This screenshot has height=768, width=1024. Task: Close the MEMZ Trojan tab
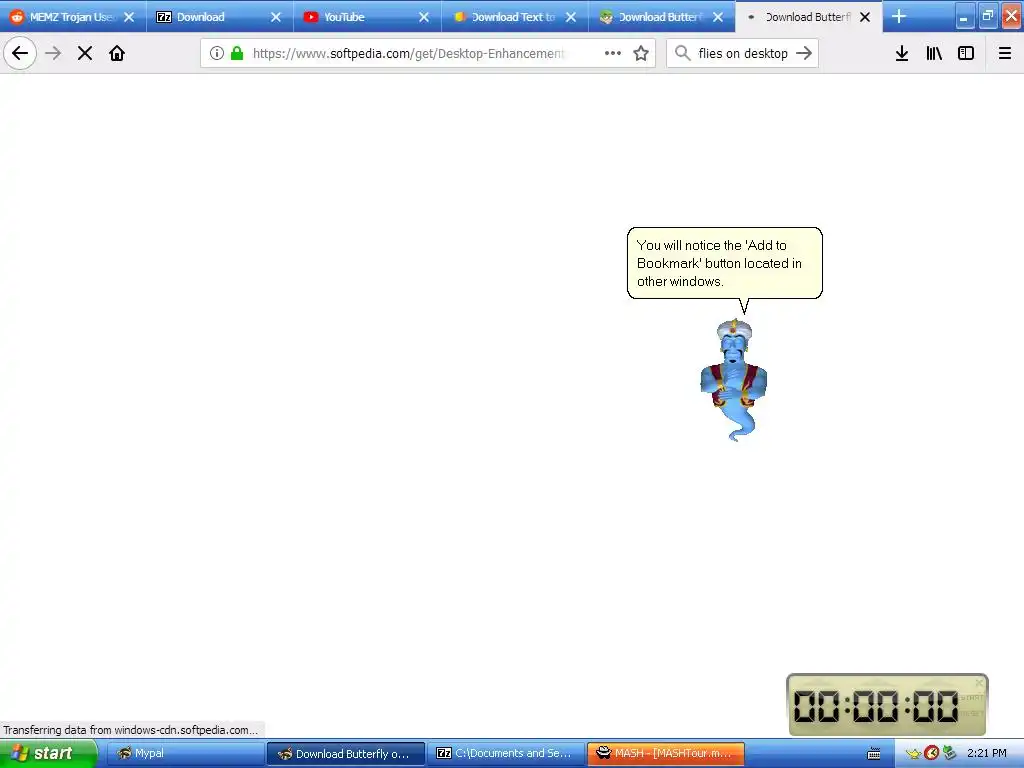point(129,17)
